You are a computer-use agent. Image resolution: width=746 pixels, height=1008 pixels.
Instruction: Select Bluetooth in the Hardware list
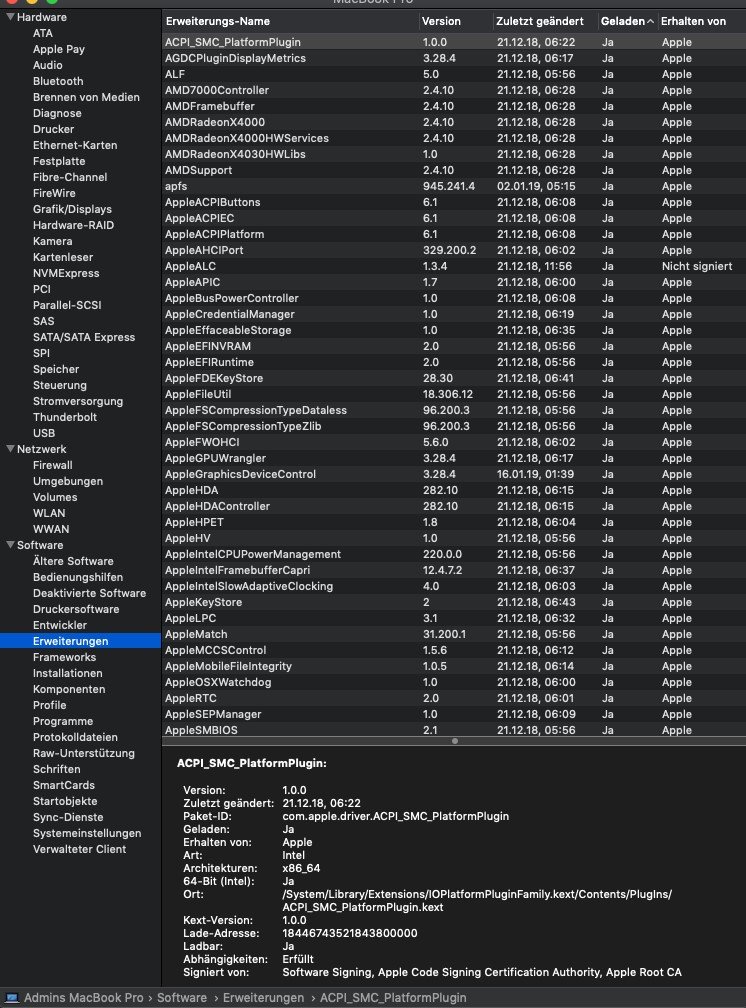click(x=58, y=81)
